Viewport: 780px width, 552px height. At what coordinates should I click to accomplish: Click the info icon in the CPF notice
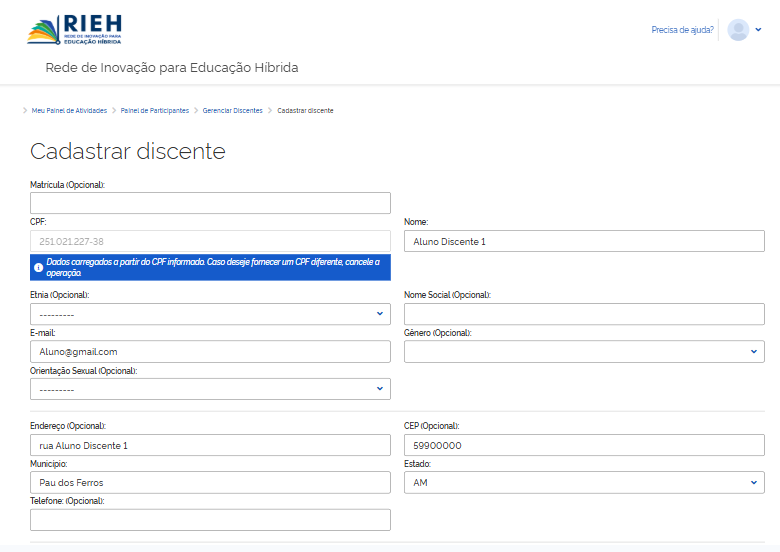click(x=38, y=267)
